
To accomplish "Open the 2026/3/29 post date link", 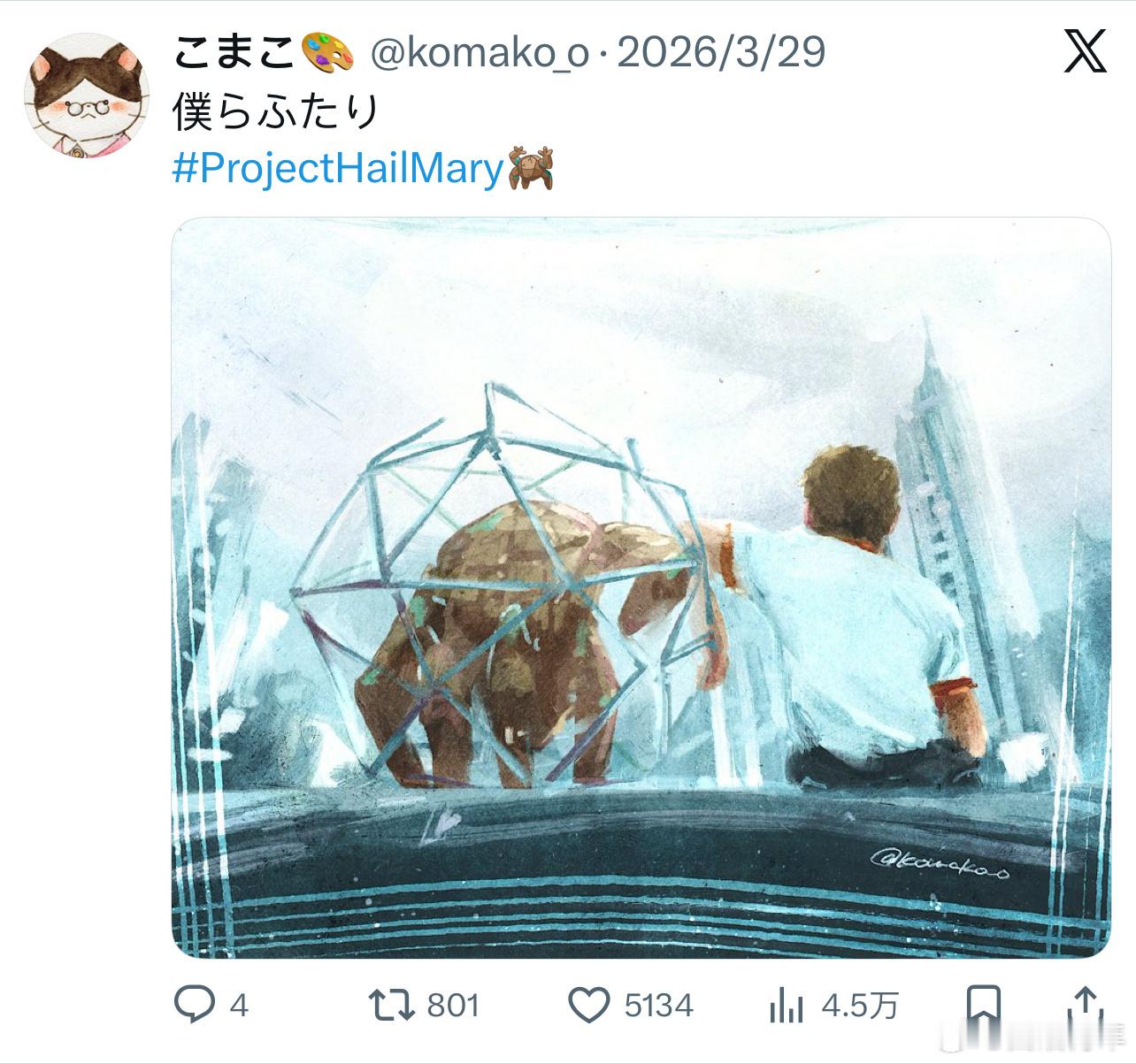I will click(721, 52).
